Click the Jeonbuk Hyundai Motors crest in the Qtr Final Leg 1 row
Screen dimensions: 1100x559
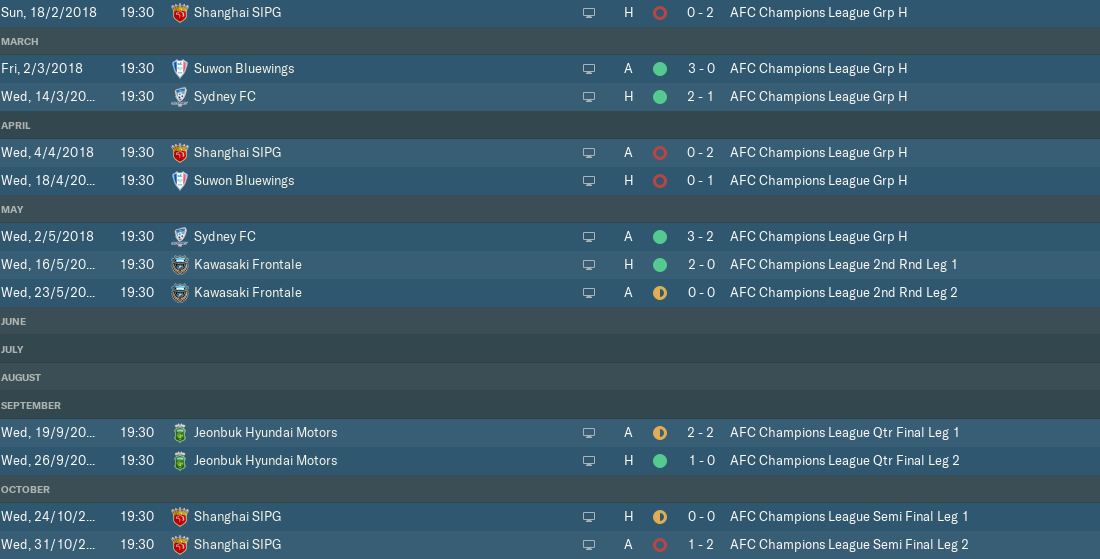[x=180, y=433]
